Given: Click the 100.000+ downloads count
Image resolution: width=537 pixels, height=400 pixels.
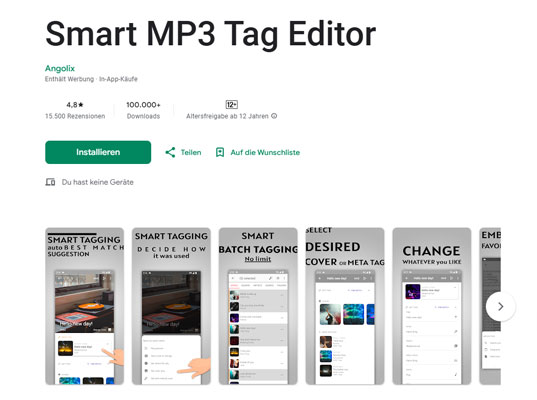Looking at the screenshot, I should pos(143,105).
